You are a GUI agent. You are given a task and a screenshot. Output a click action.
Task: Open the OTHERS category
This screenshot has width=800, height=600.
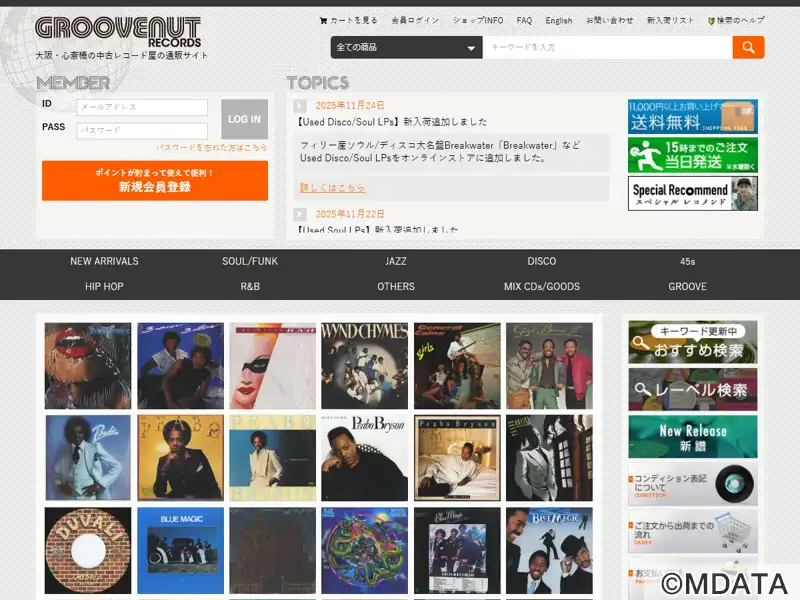point(396,287)
